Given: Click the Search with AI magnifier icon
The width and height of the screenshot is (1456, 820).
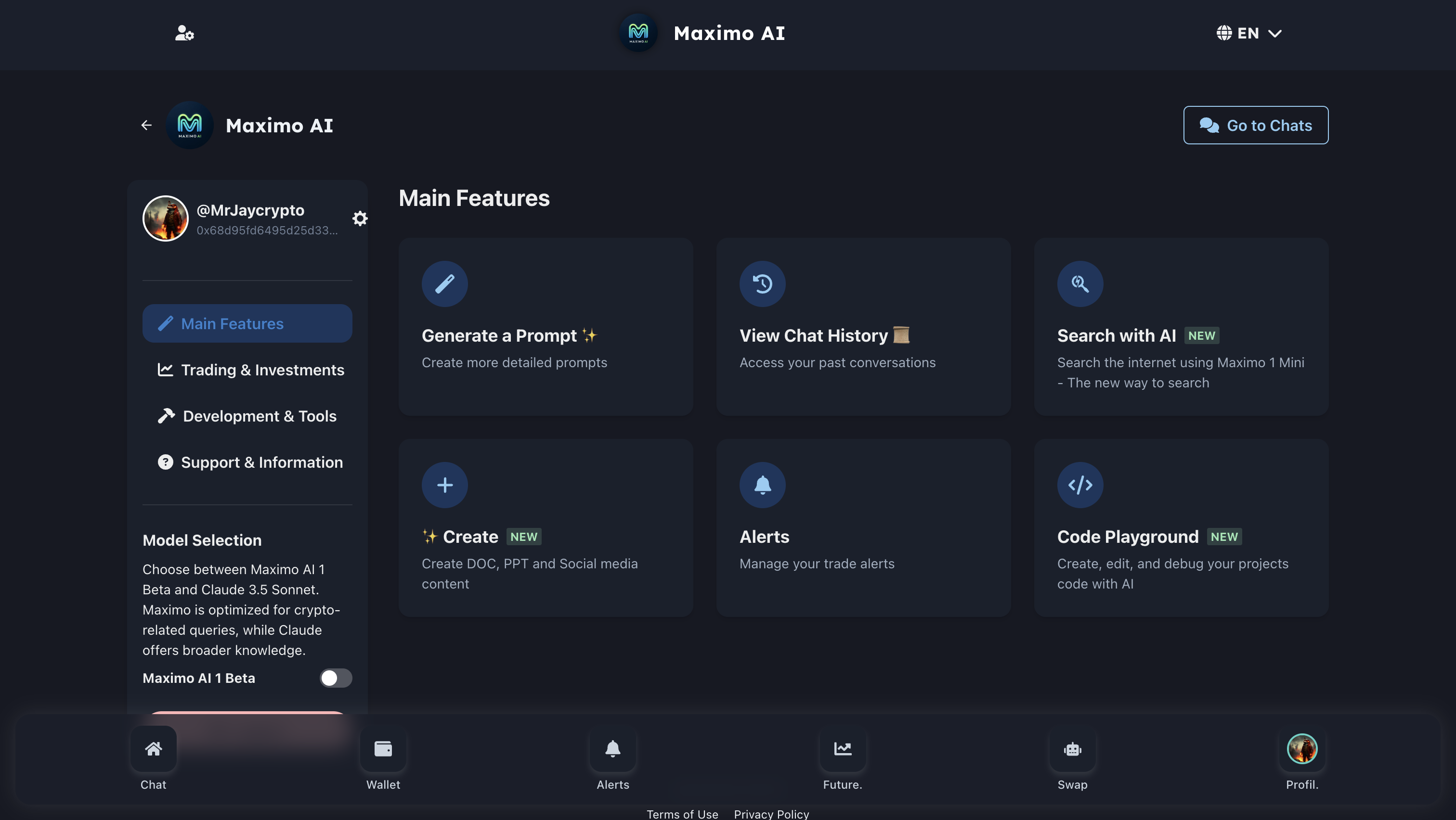Looking at the screenshot, I should pos(1079,283).
